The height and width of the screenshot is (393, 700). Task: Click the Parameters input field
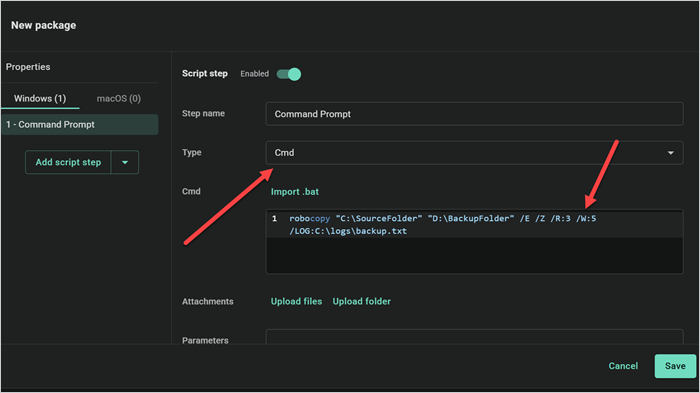[474, 337]
